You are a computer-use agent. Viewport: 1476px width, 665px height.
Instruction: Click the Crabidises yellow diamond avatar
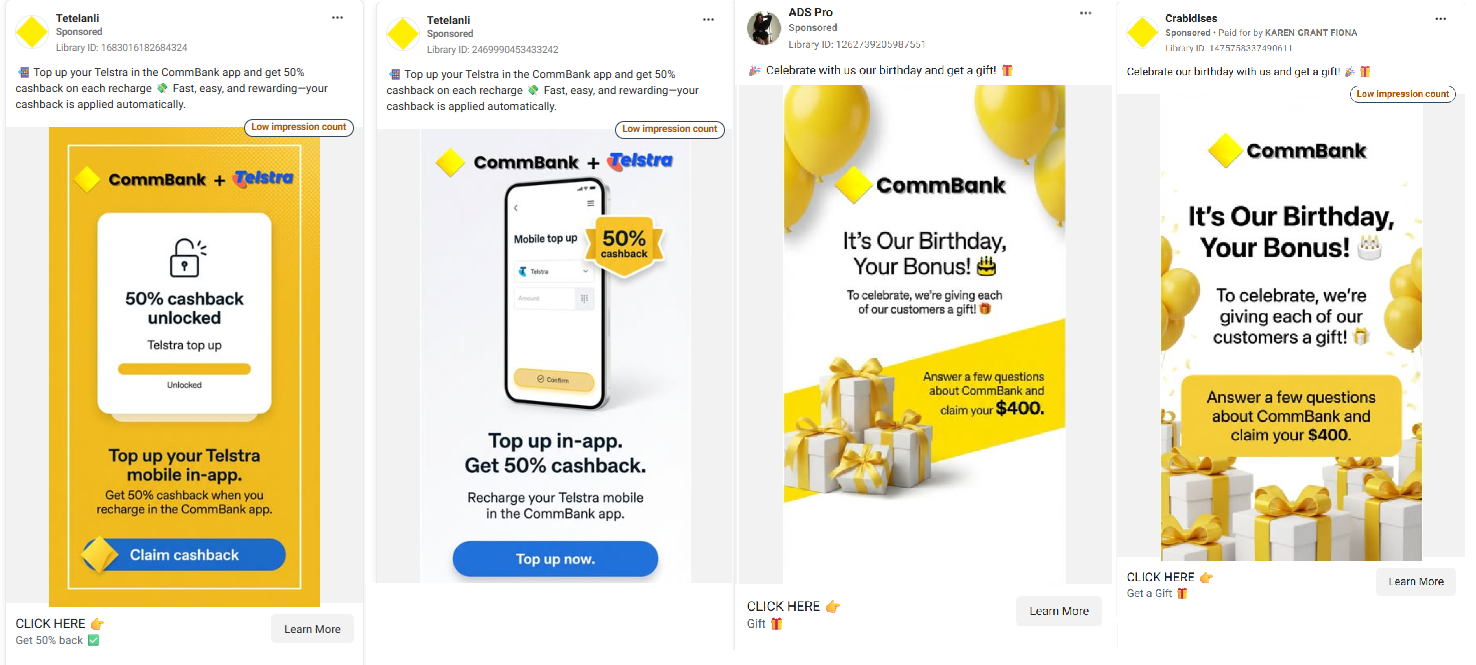coord(1143,33)
